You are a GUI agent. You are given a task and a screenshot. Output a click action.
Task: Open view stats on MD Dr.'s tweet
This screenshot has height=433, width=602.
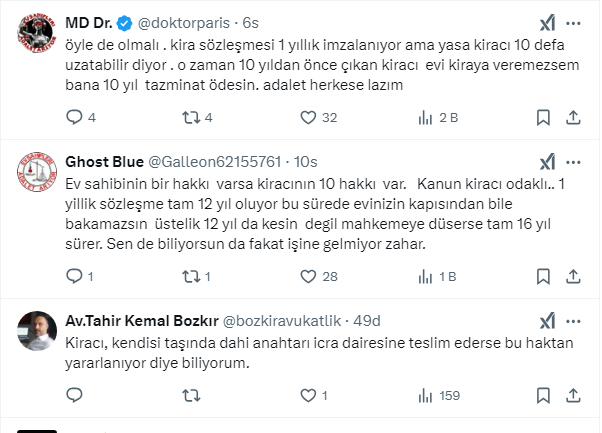coord(418,117)
